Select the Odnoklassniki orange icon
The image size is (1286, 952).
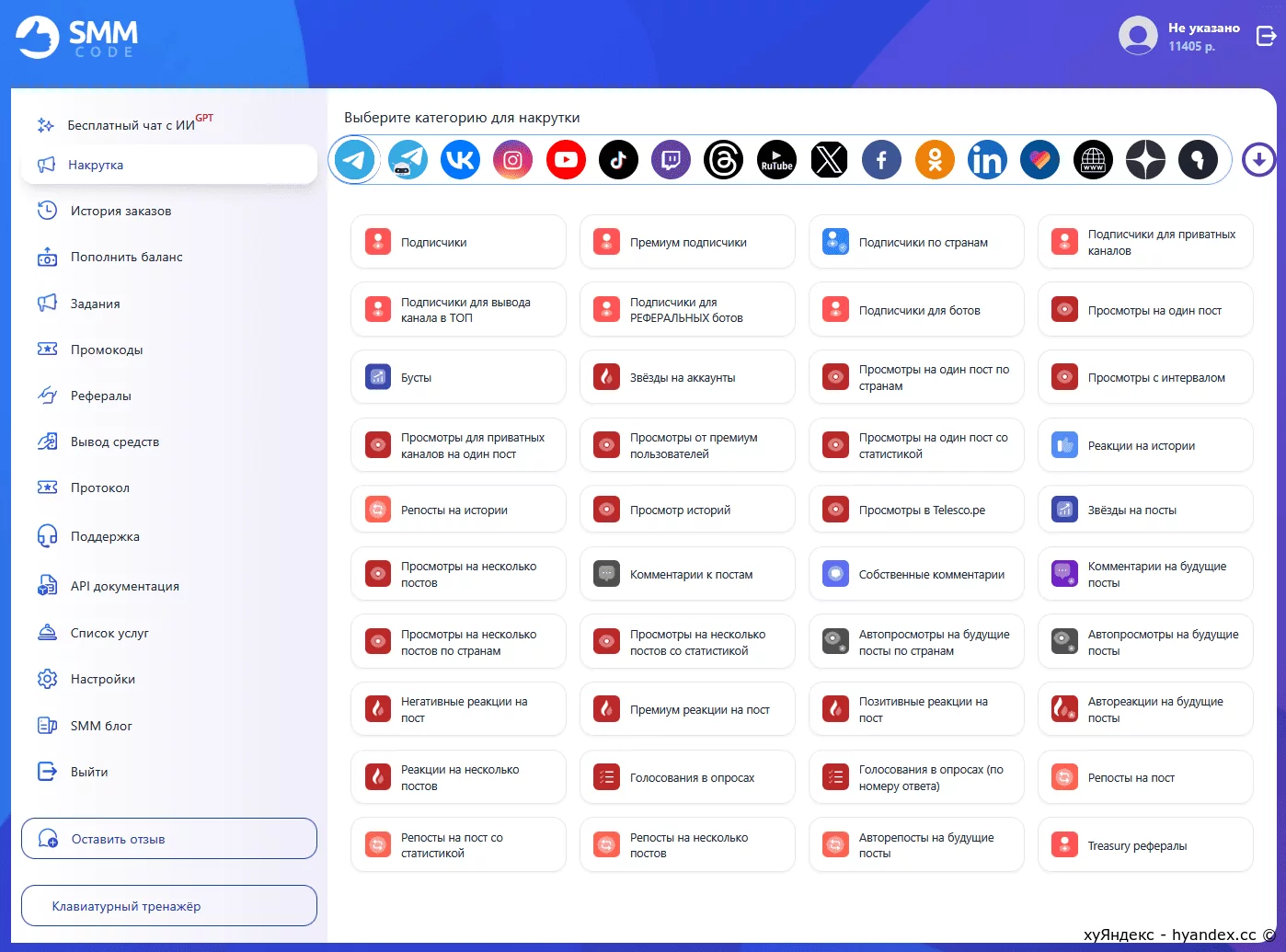click(x=935, y=160)
